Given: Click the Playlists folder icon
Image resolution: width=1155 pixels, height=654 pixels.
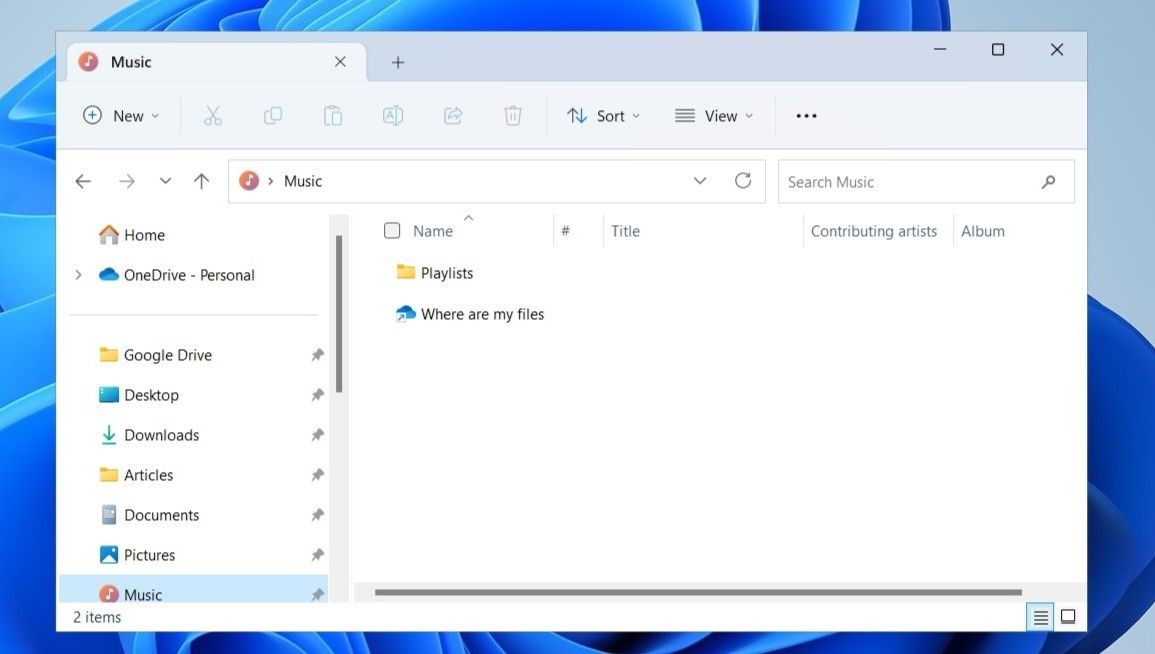Looking at the screenshot, I should pyautogui.click(x=405, y=272).
